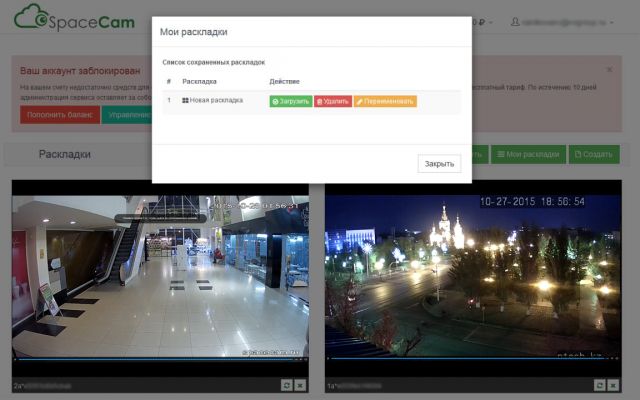Click Загрузить to load saved layout
Screen dimensions: 640x400
point(290,101)
